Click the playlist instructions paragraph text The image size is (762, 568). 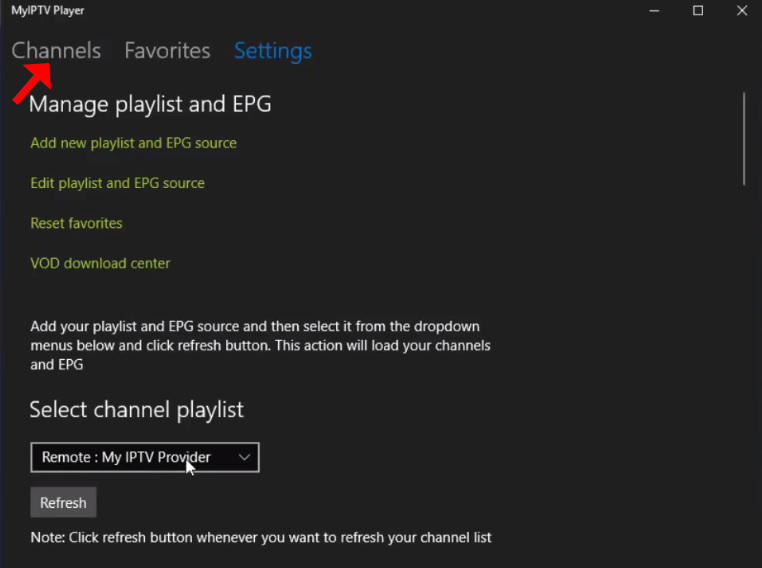[260, 345]
